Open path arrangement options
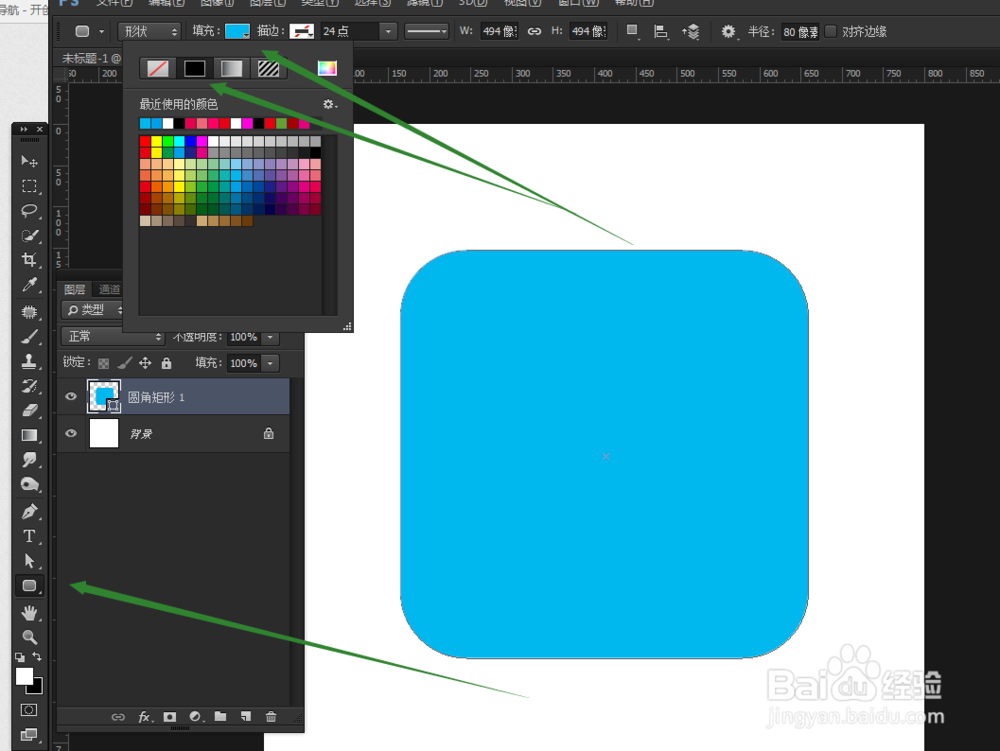1000x751 pixels. (691, 31)
